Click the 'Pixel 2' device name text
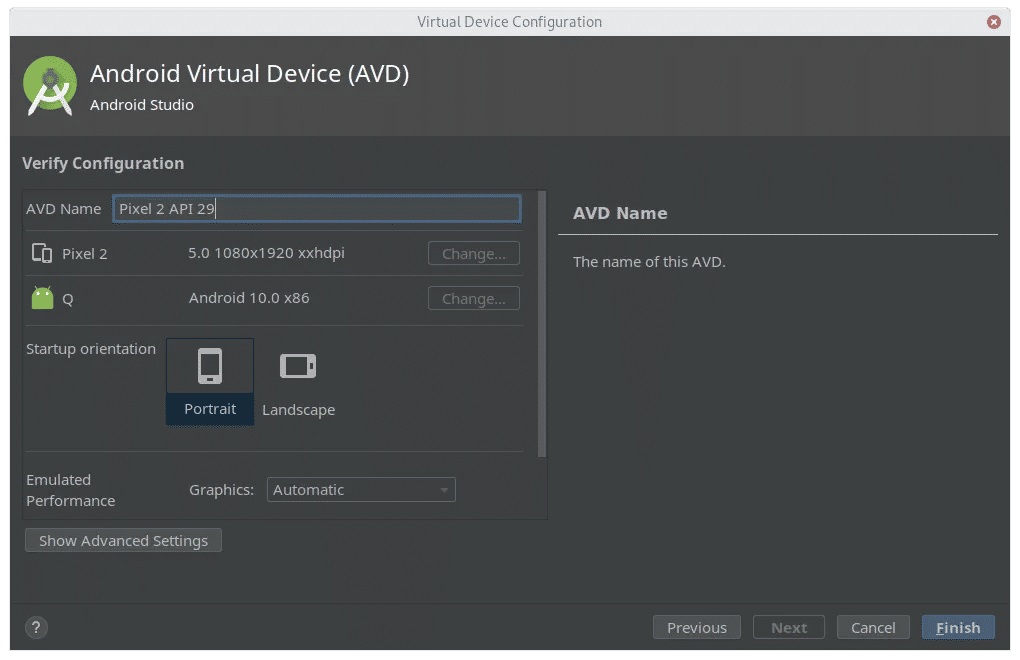Screen dimensions: 1020x660 point(85,254)
